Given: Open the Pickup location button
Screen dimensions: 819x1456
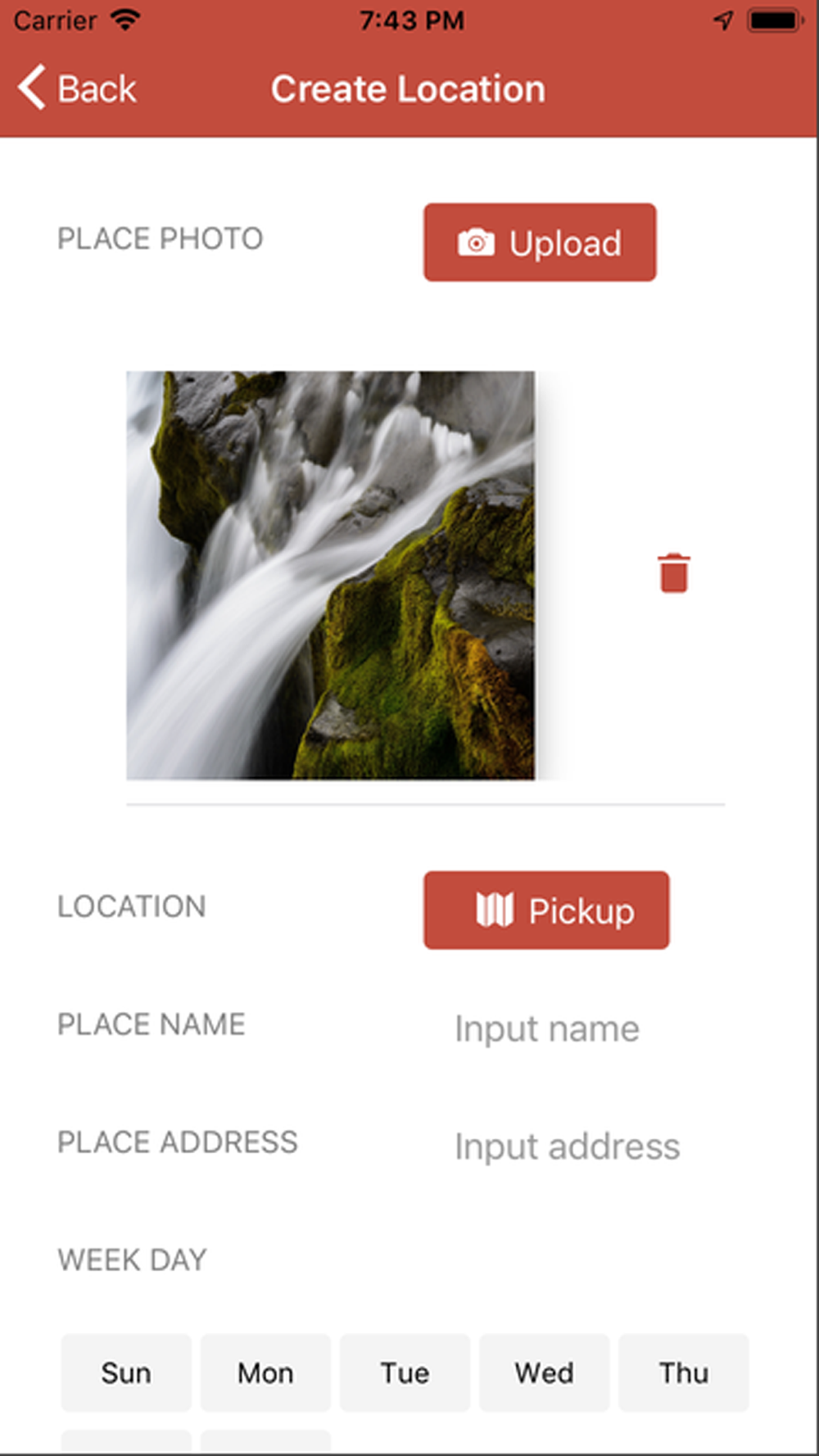Looking at the screenshot, I should click(x=546, y=910).
